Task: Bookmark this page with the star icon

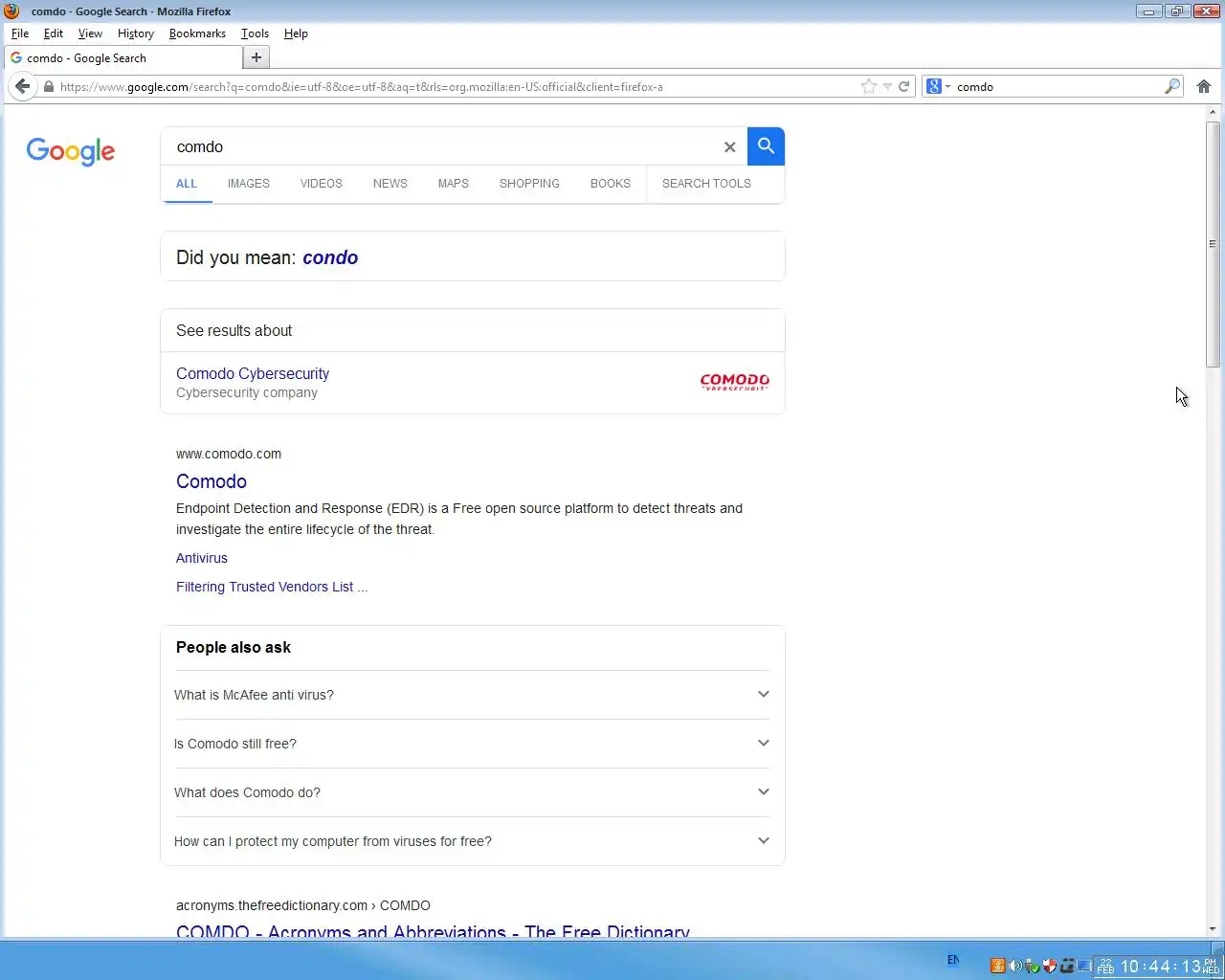Action: [868, 86]
